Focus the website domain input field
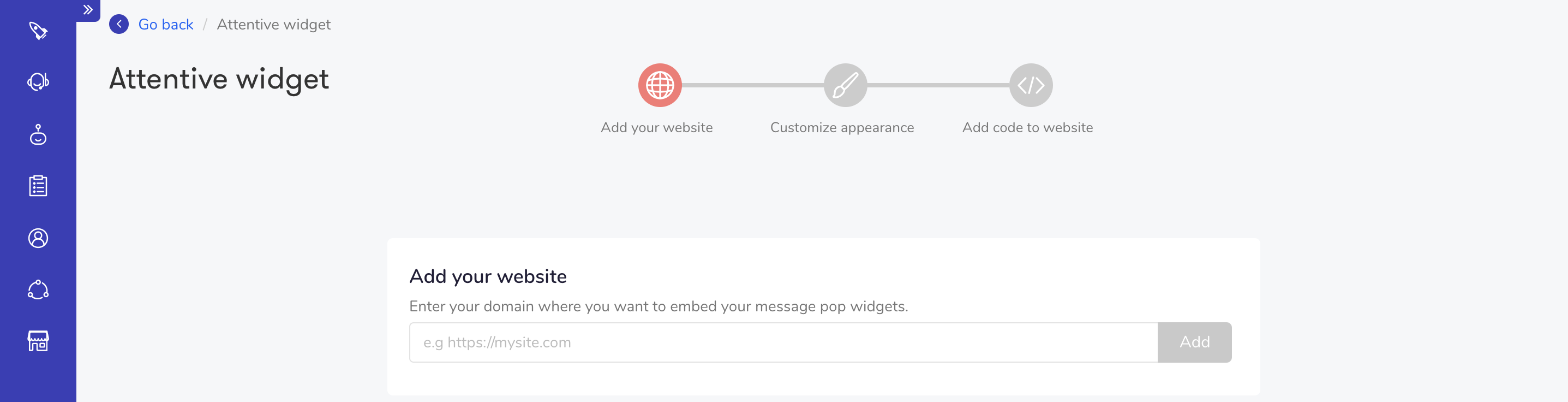The width and height of the screenshot is (1568, 402). 783,342
